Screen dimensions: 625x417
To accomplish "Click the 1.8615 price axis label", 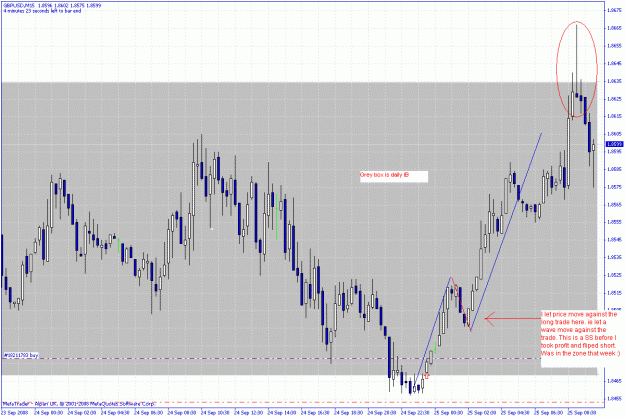I will click(615, 116).
